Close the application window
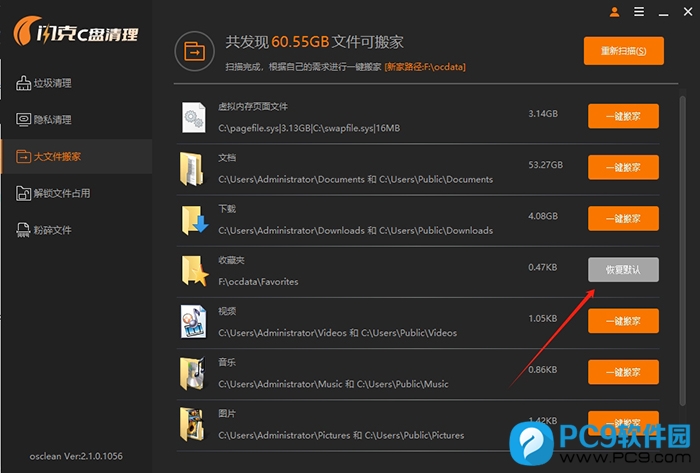The image size is (700, 473). (688, 12)
